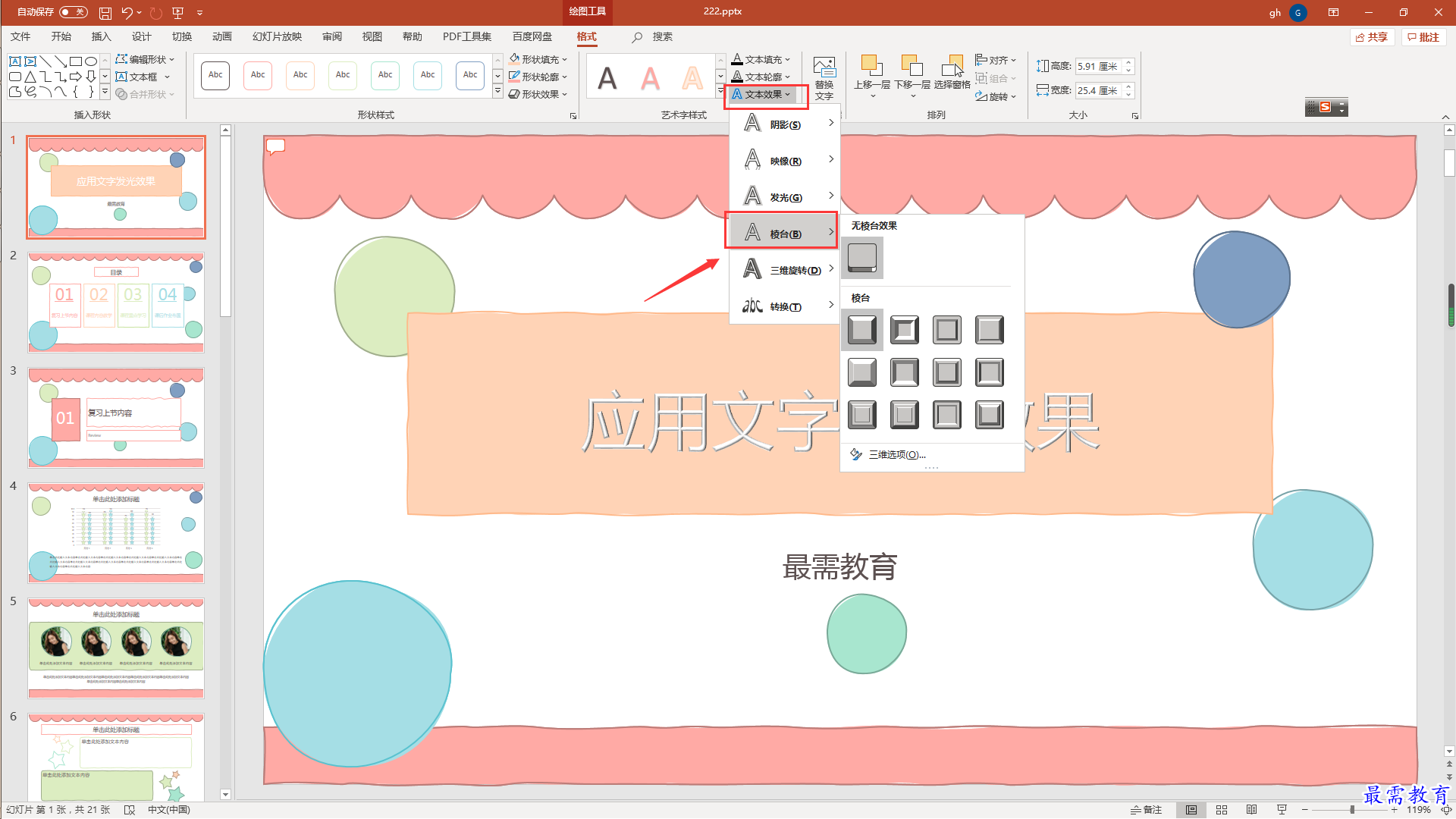1456x819 pixels.
Task: Switch to the 设计 ribbon tab
Action: tap(141, 36)
